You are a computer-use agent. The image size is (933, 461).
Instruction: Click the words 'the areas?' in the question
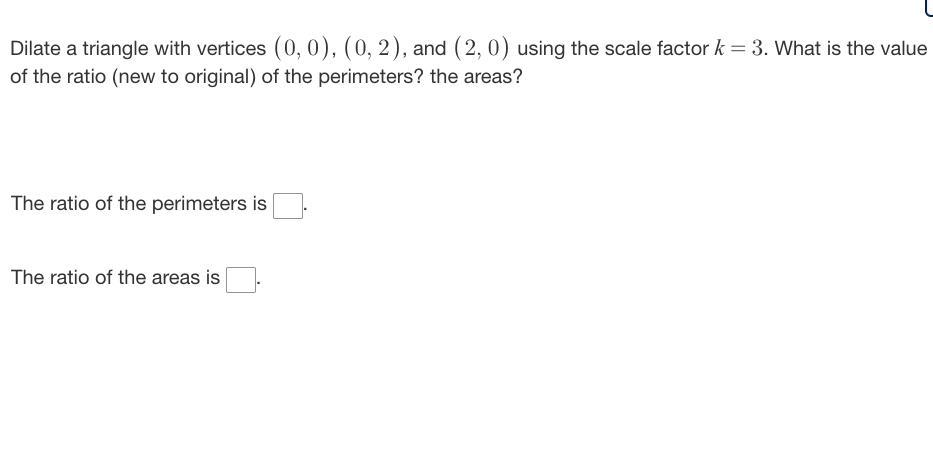tap(475, 77)
